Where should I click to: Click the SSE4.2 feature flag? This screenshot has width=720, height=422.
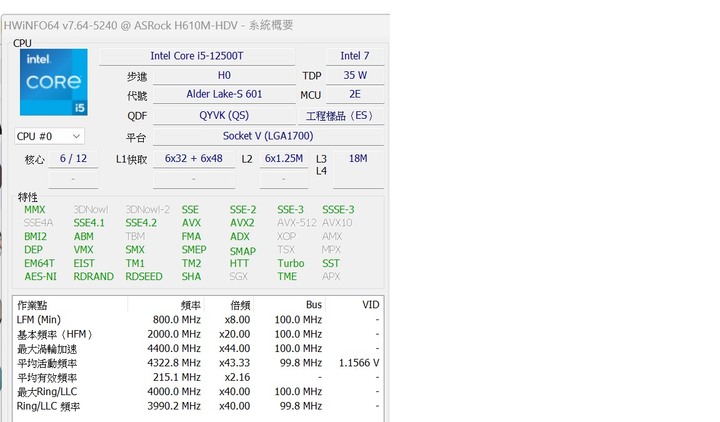tap(141, 223)
